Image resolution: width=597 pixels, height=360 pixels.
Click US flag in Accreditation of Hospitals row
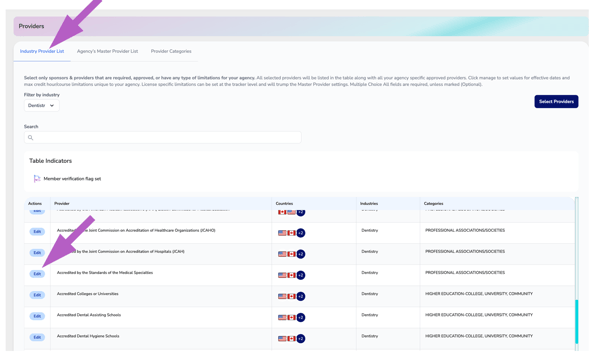point(282,254)
